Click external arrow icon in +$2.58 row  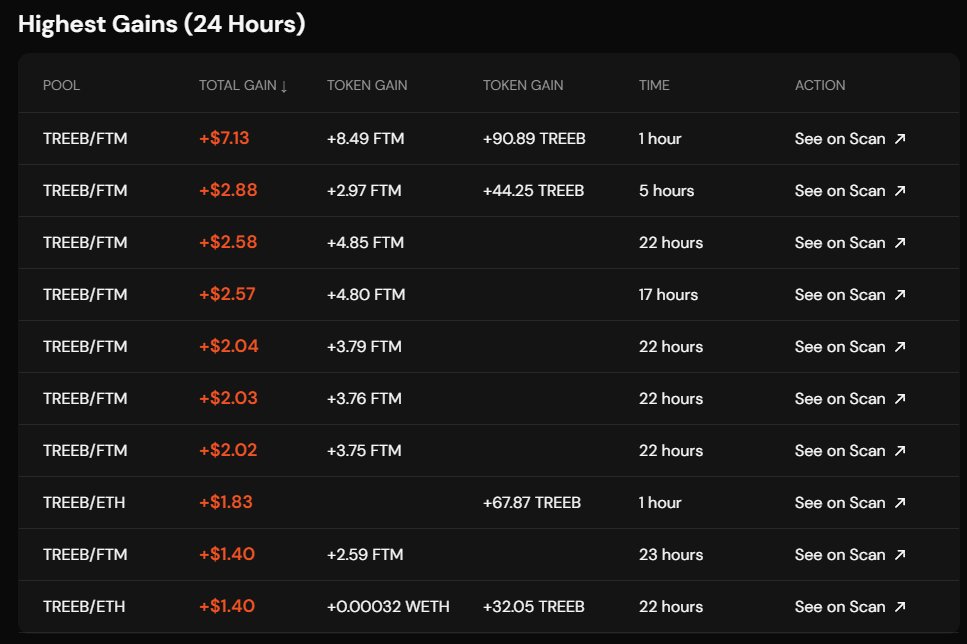pos(900,242)
